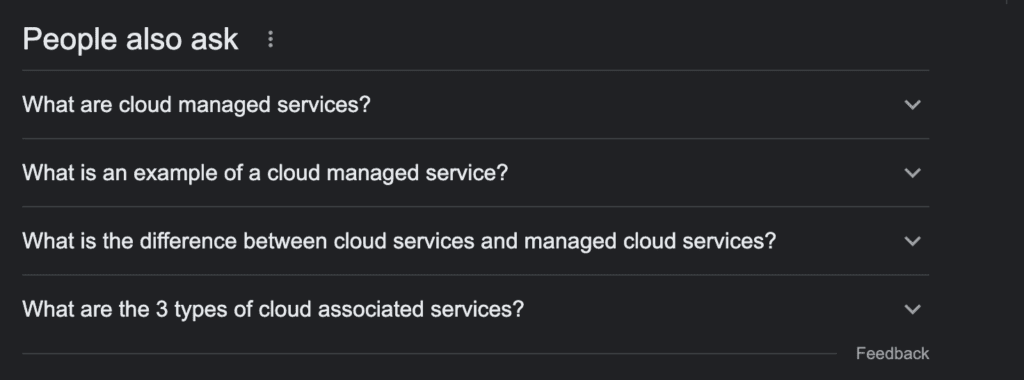Toggle the first People also ask row open
The height and width of the screenshot is (380, 1024).
(475, 104)
